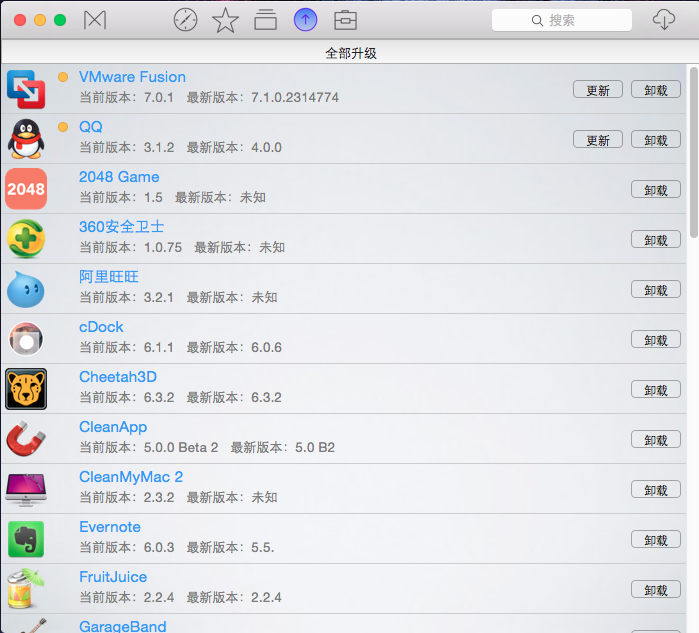Click the 360安全卫士 app icon
This screenshot has height=633, width=699.
tap(26, 239)
